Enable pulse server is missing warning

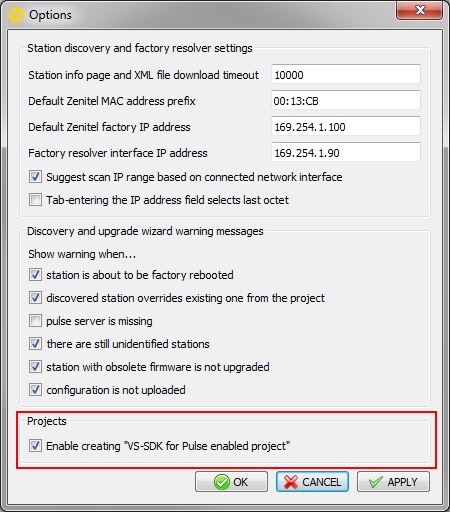(35, 321)
